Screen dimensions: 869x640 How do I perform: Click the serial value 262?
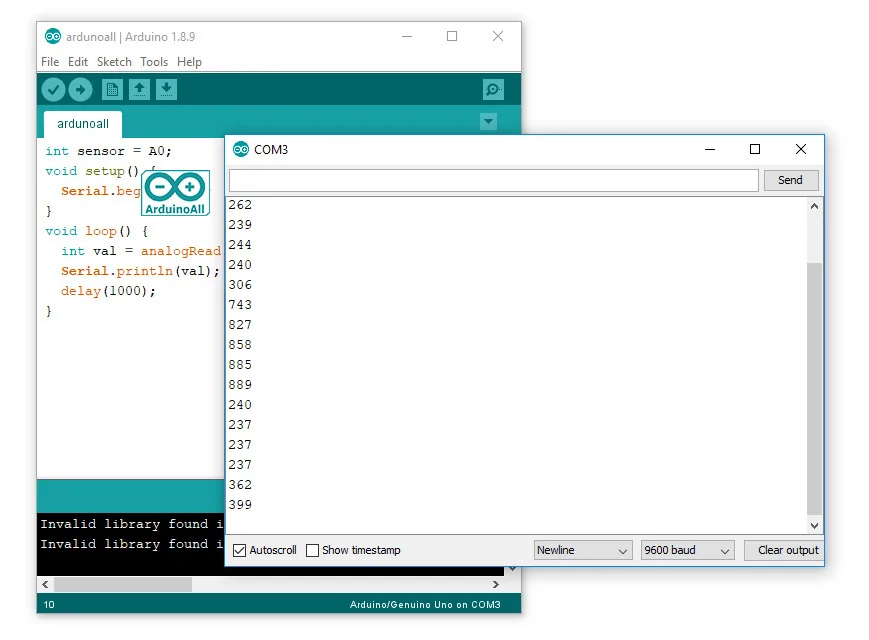pos(240,205)
